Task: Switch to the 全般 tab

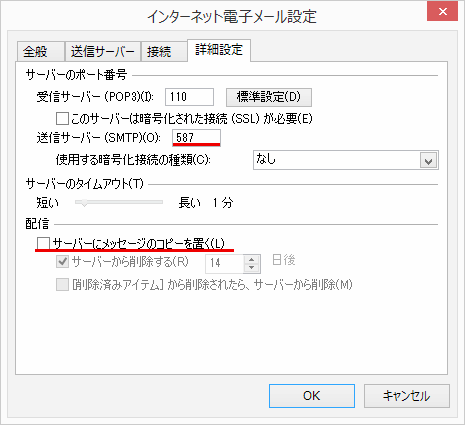Action: (x=40, y=52)
